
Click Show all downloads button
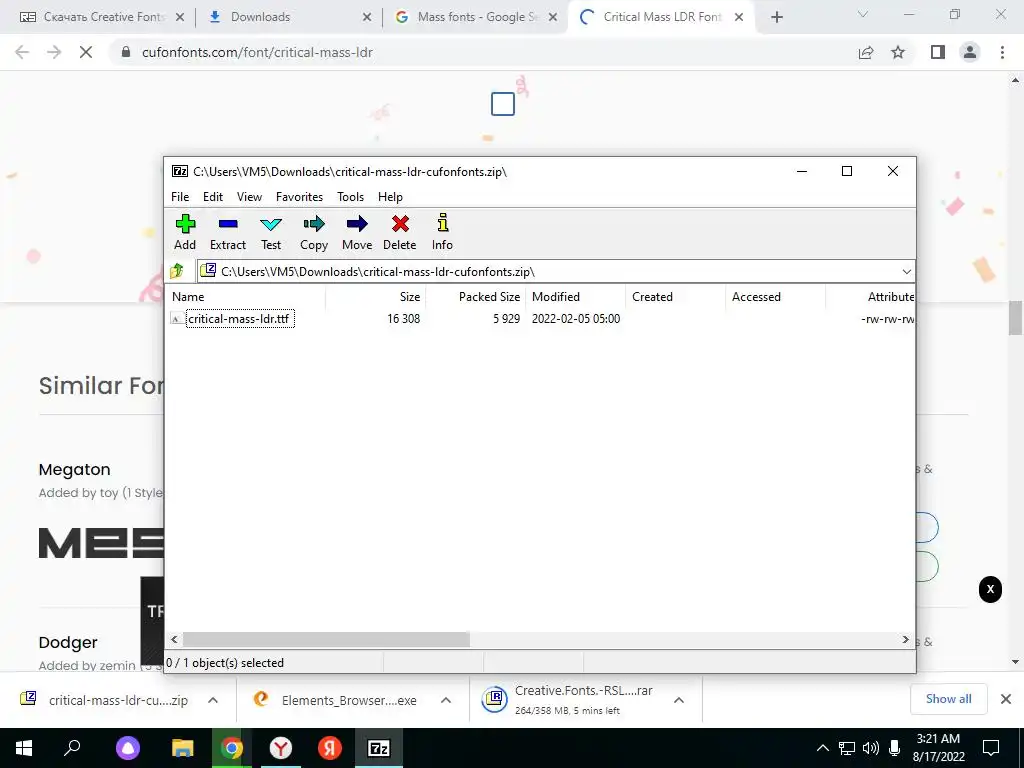tap(948, 699)
